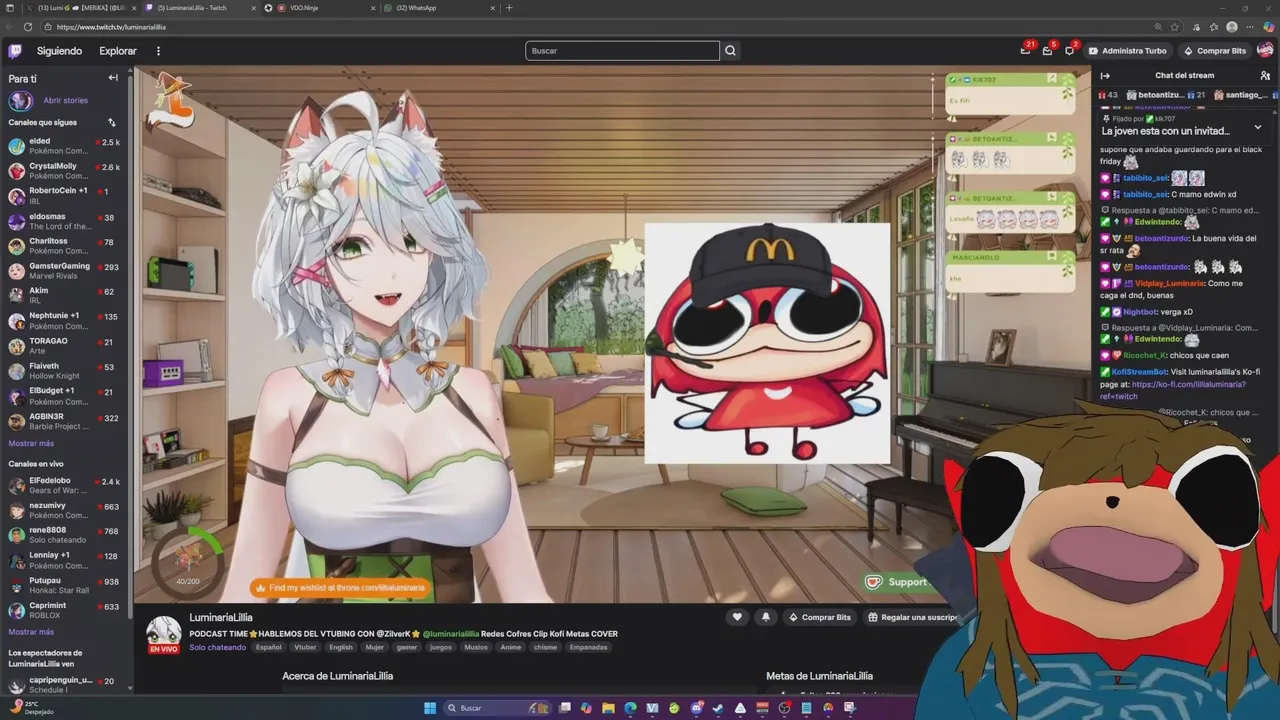This screenshot has height=720, width=1280.
Task: Click the Vtuber stream tag
Action: click(305, 647)
